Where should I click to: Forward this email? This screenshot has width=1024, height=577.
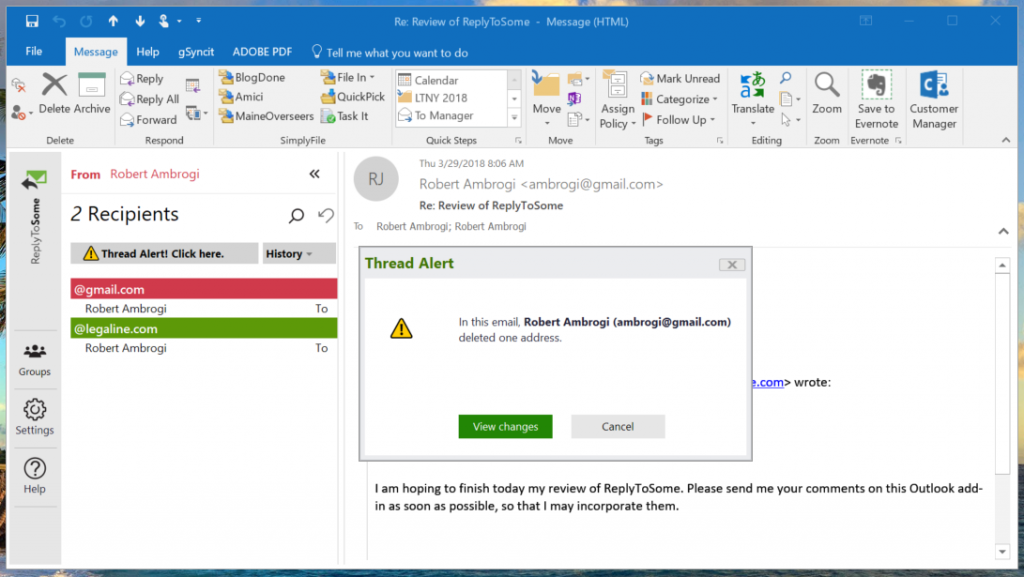pos(148,120)
